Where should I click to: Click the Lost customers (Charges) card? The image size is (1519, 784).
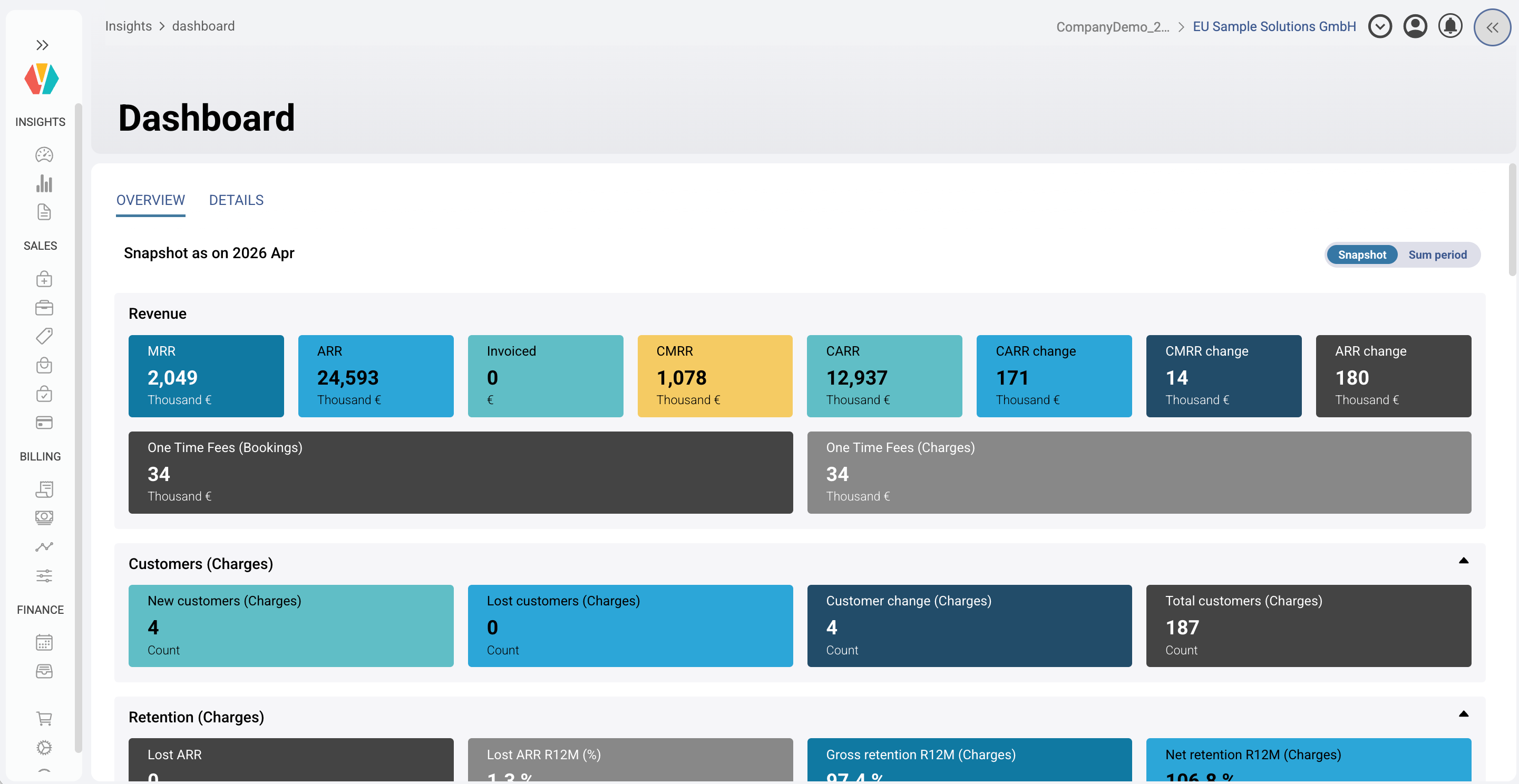click(630, 626)
